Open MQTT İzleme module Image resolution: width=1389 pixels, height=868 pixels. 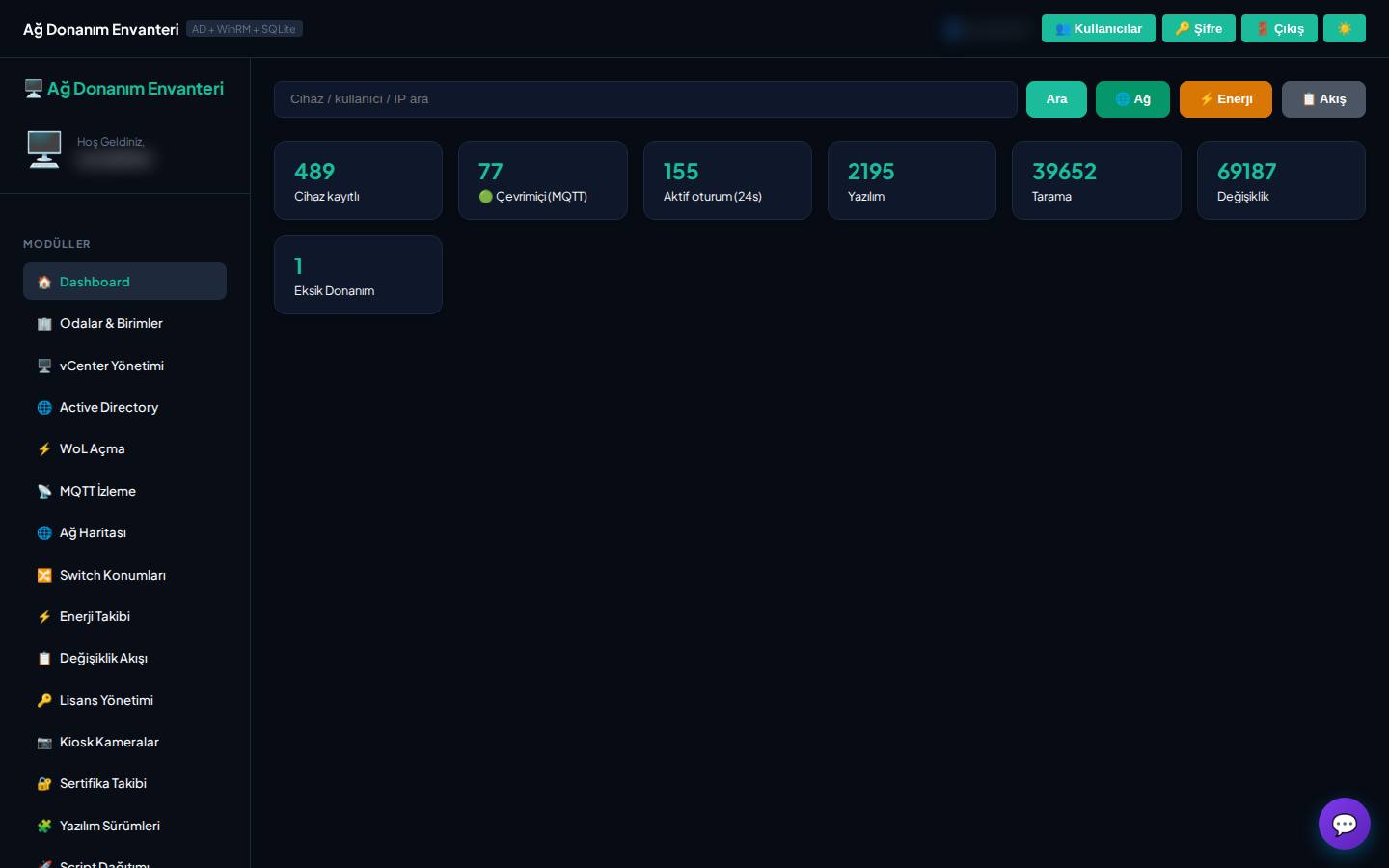124,491
